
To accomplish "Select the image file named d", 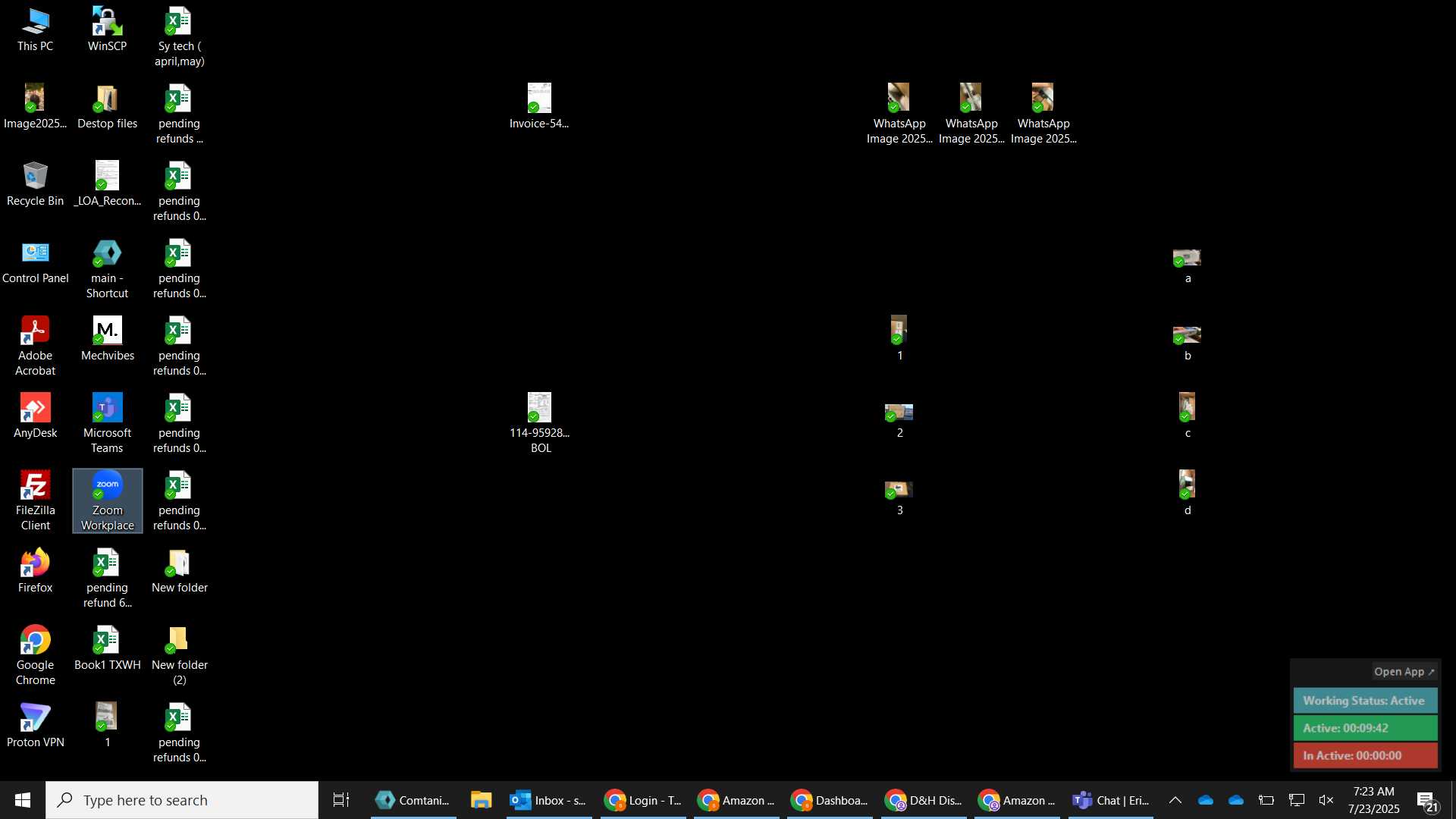I will (x=1188, y=493).
